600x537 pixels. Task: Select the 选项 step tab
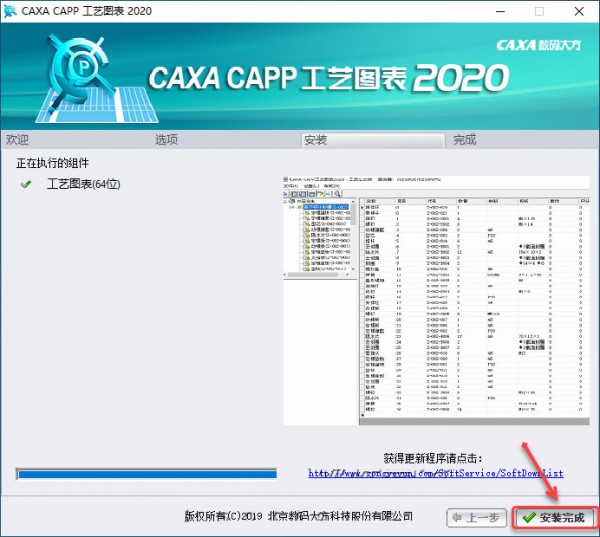(x=167, y=140)
